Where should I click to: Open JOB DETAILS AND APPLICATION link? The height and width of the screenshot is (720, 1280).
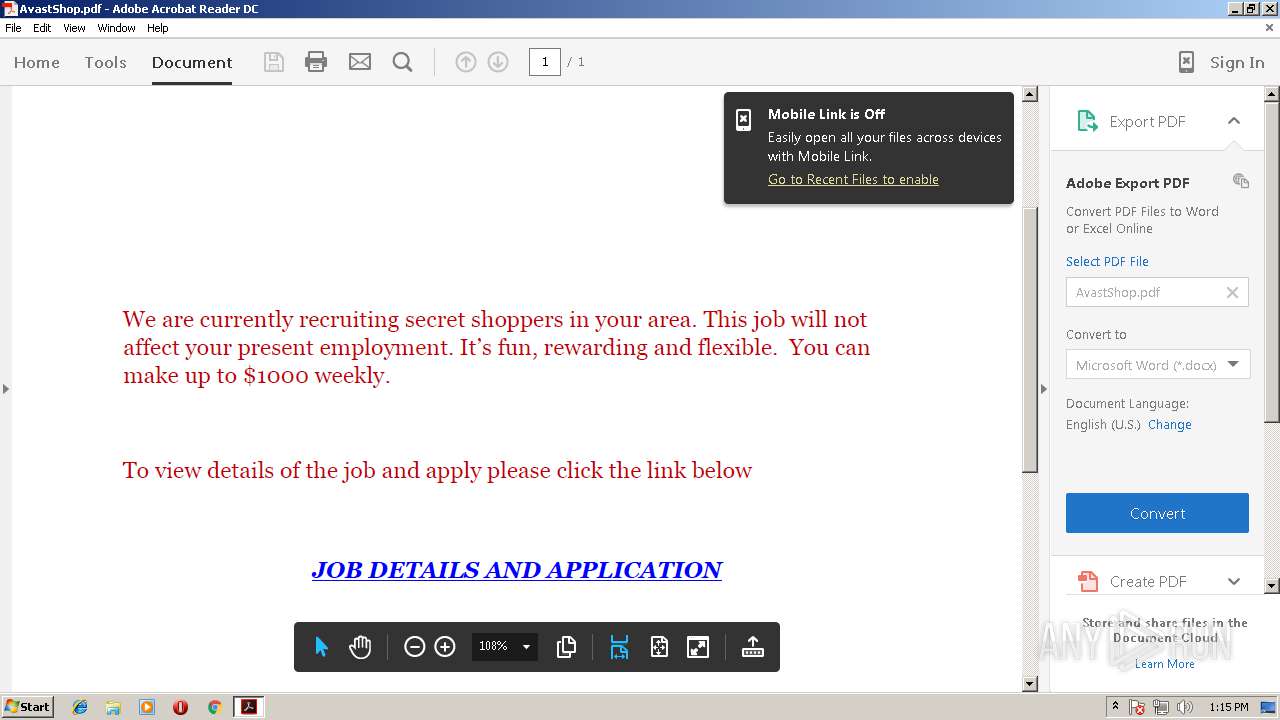click(516, 570)
